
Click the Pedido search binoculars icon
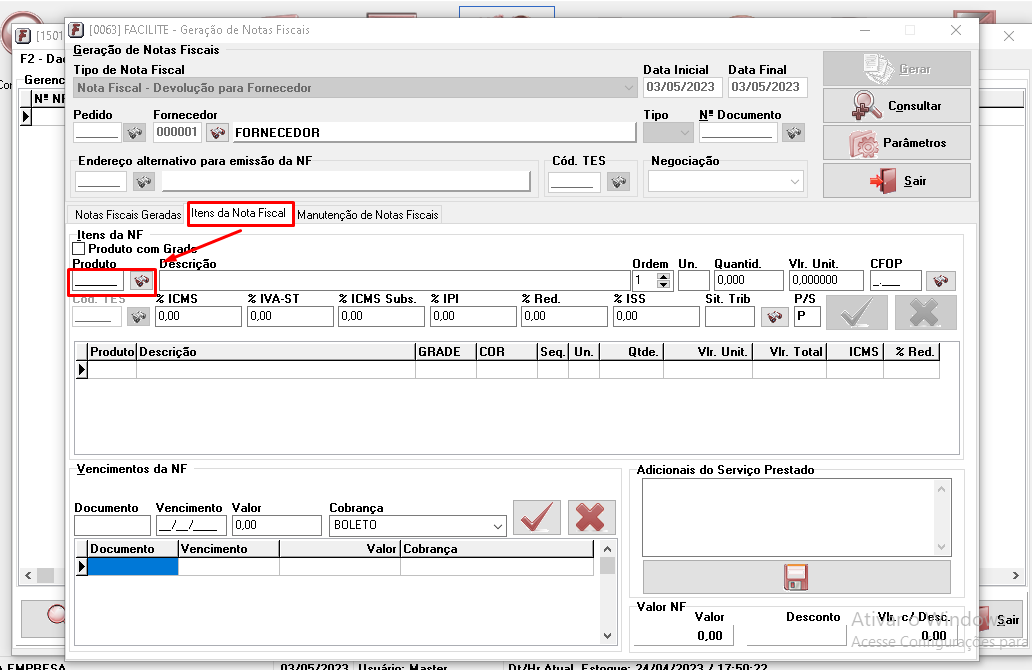click(134, 132)
